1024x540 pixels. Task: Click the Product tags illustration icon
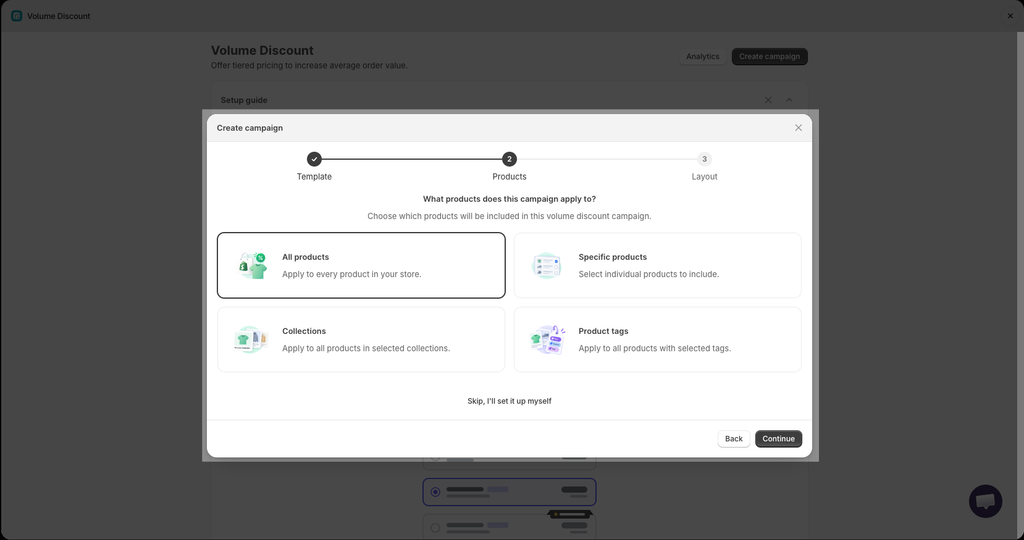[547, 340]
